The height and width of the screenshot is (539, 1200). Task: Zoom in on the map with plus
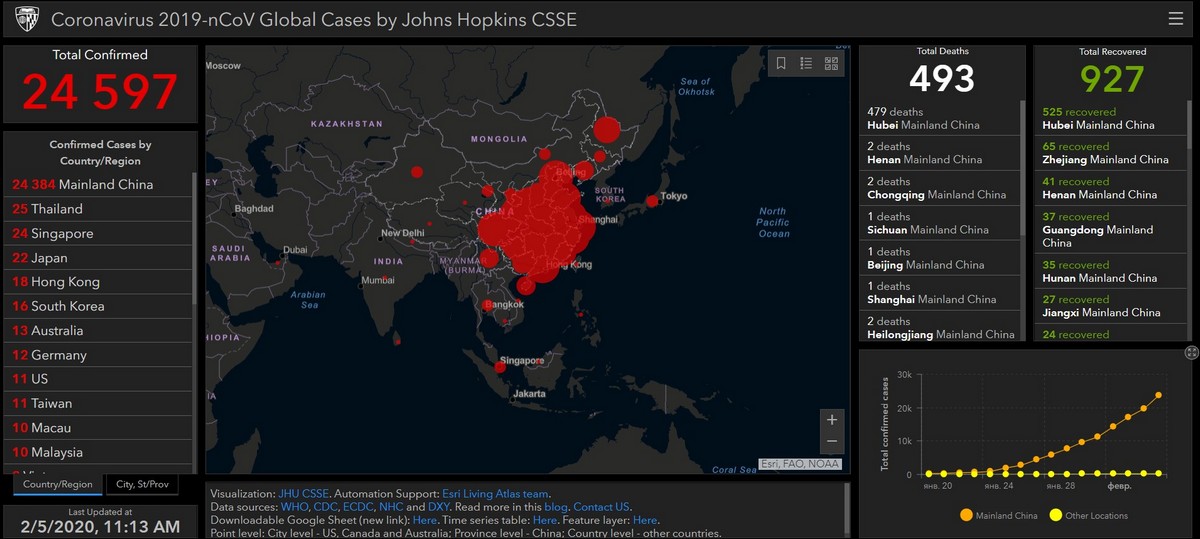832,419
